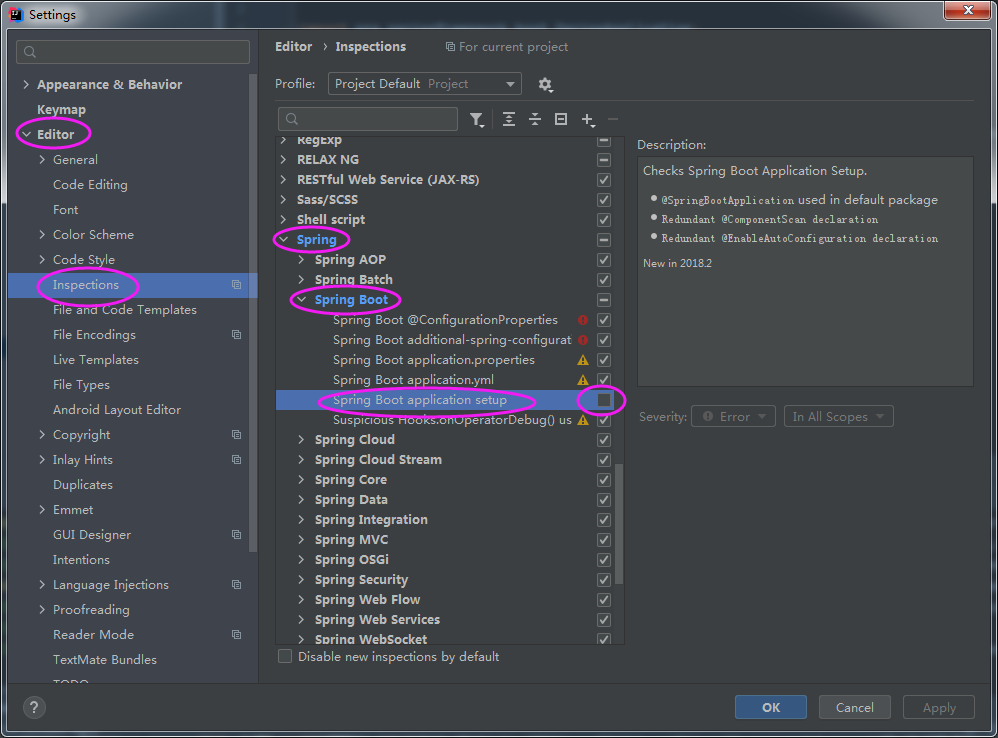998x738 pixels.
Task: Focus the settings search field
Action: [x=133, y=52]
